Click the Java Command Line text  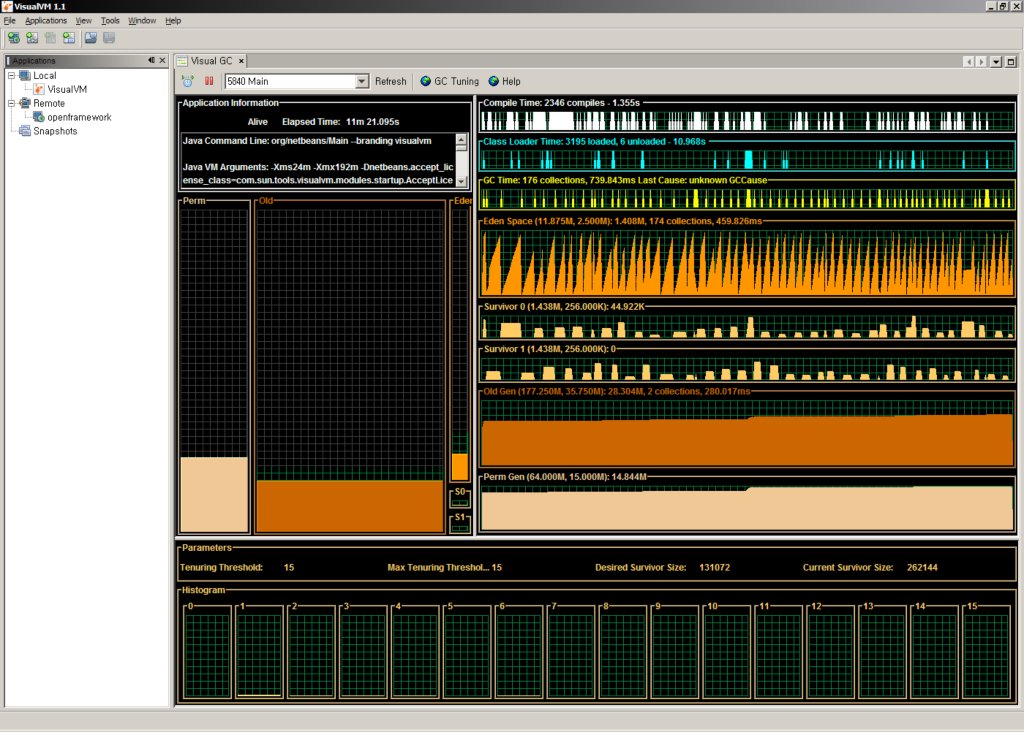pyautogui.click(x=307, y=140)
